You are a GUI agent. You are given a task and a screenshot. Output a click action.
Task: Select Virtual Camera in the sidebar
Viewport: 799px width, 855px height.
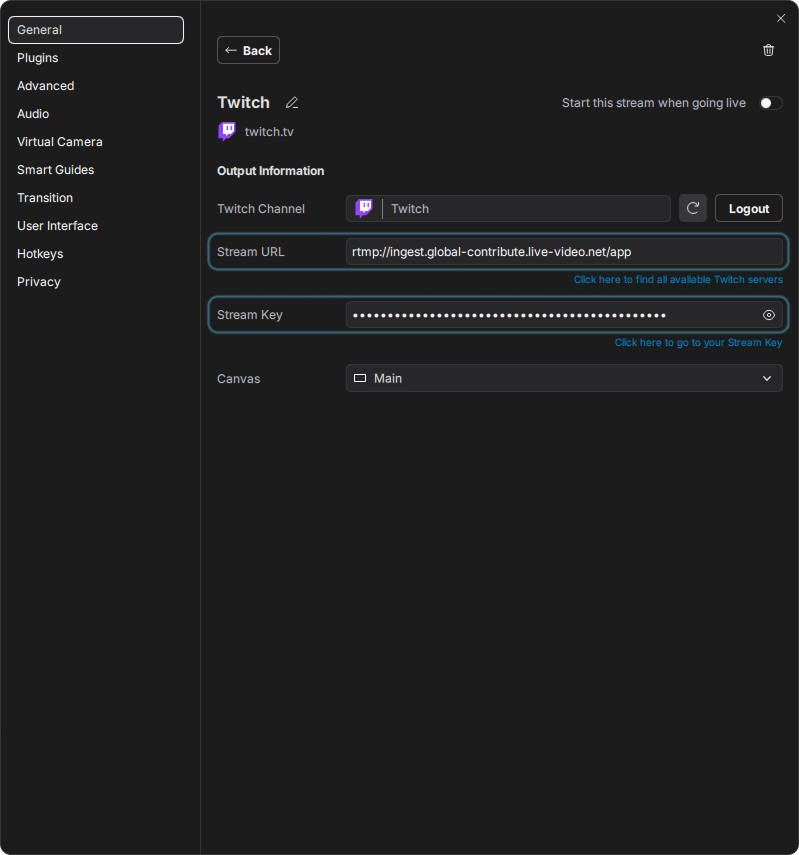pyautogui.click(x=60, y=142)
